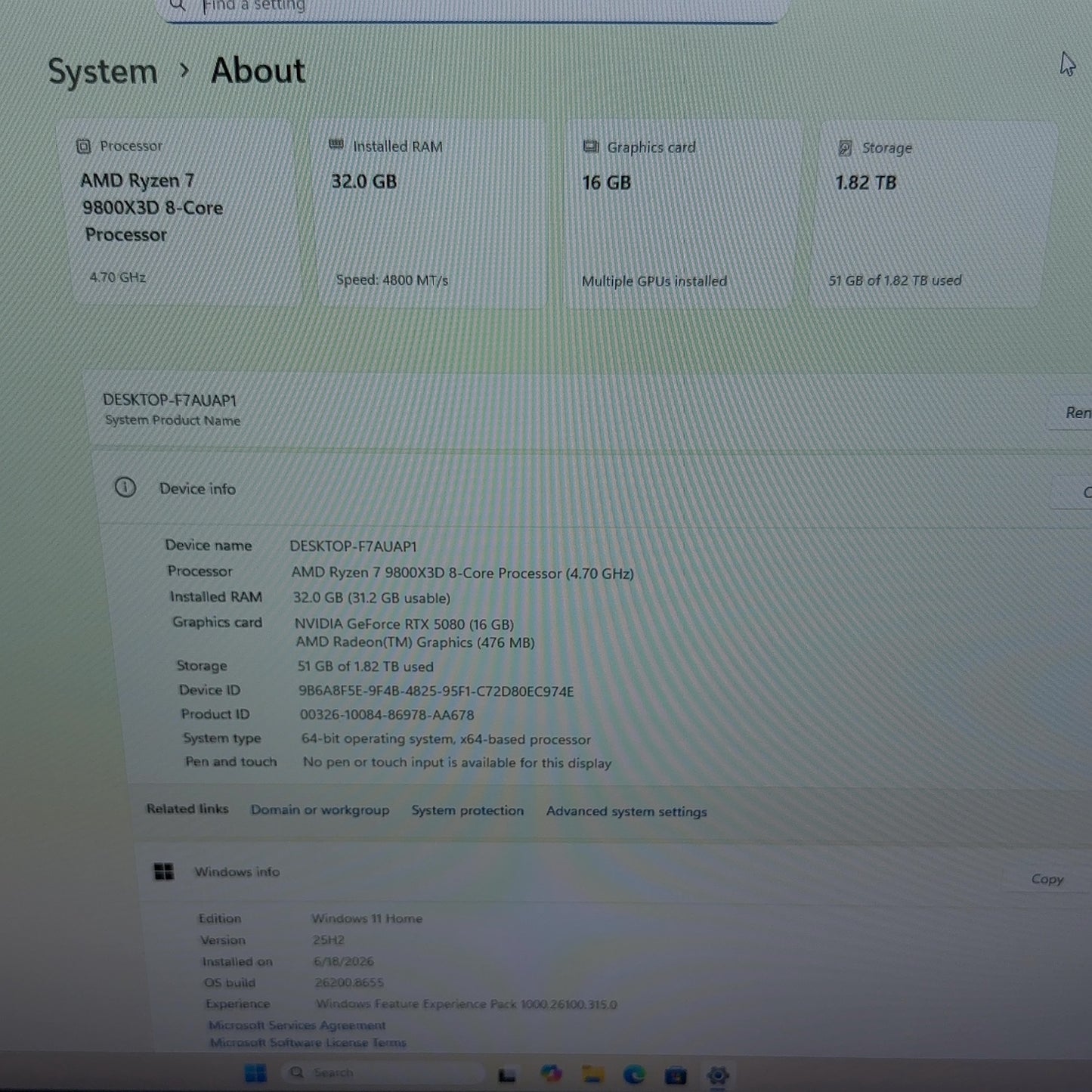
Task: Open System protection link
Action: click(467, 810)
